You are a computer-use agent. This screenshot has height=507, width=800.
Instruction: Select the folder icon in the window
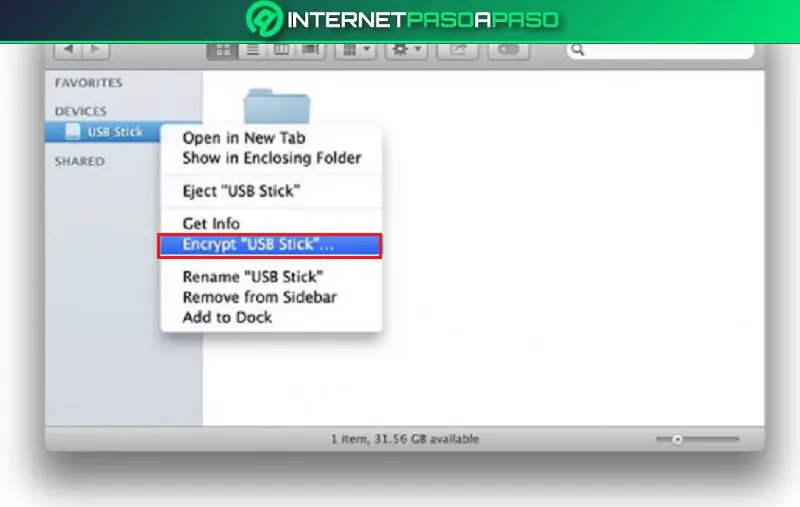tap(277, 106)
